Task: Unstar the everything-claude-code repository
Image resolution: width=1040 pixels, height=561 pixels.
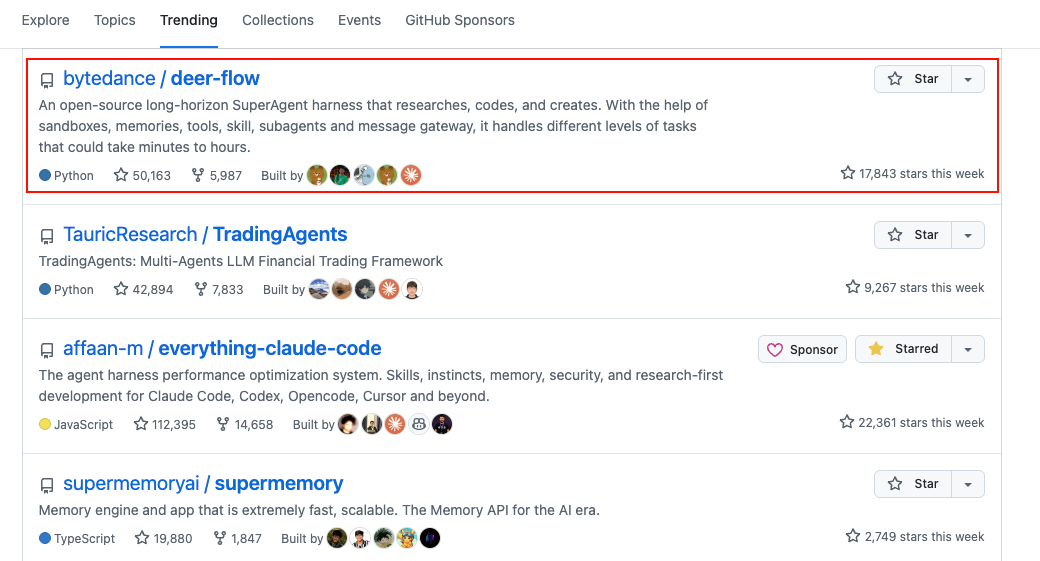Action: [x=903, y=349]
